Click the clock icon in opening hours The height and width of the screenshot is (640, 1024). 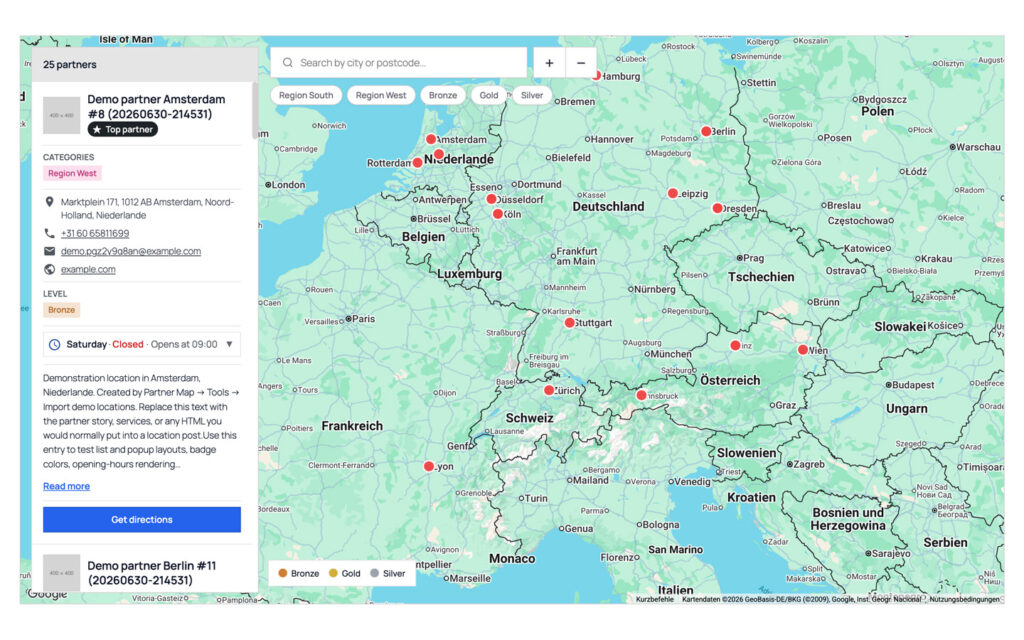55,344
